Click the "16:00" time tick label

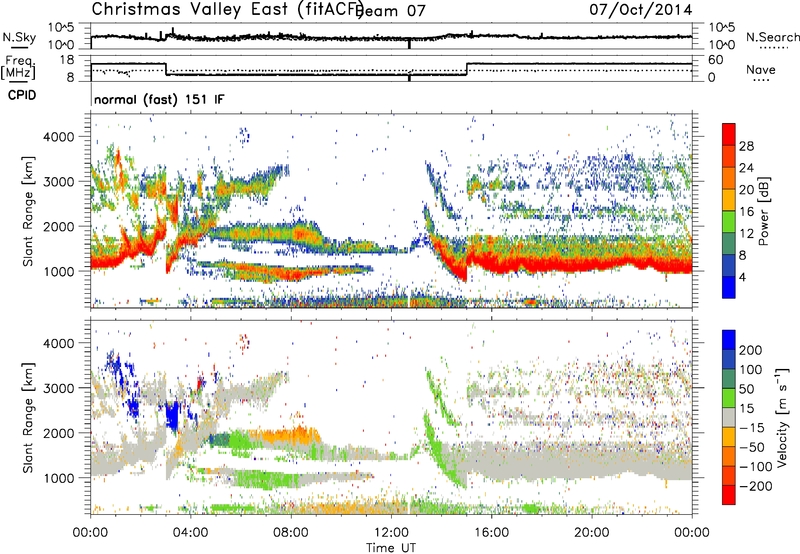click(491, 533)
